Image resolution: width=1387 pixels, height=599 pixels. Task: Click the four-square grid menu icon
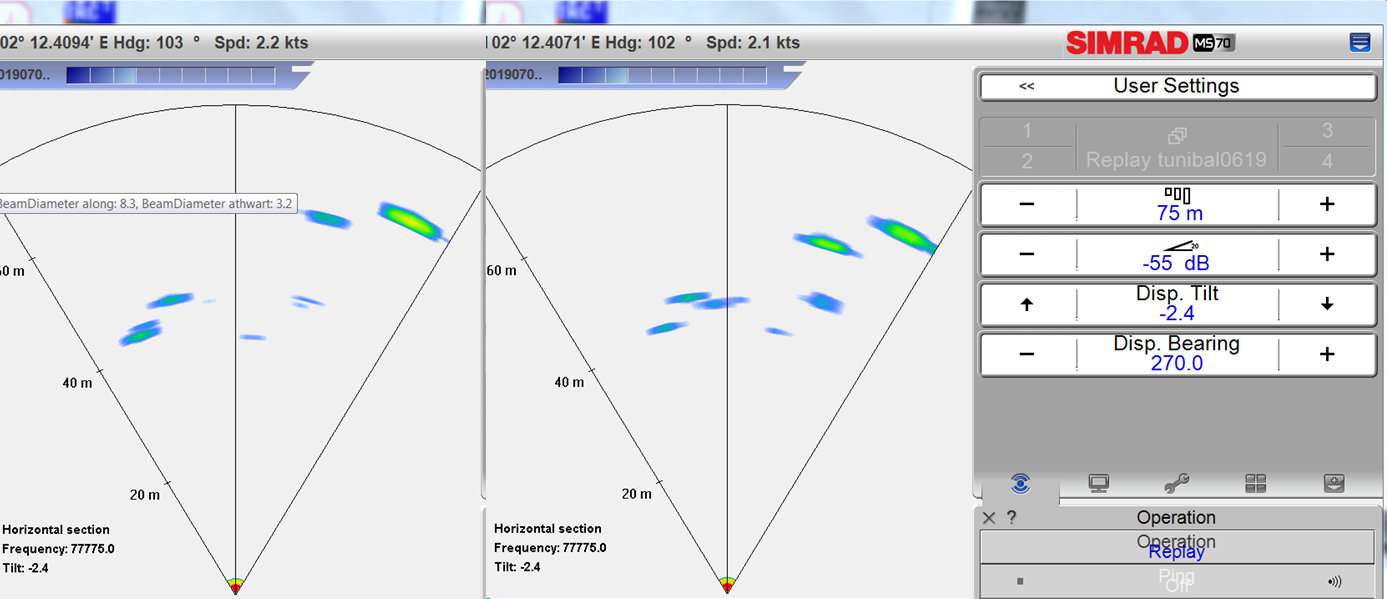coord(1256,484)
